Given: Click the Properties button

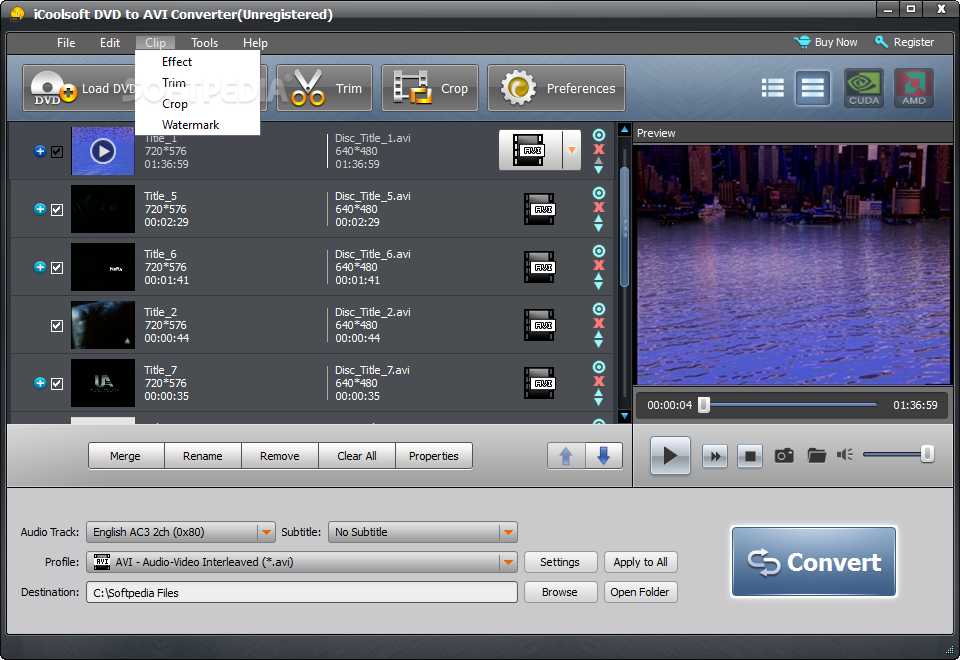Looking at the screenshot, I should (433, 456).
